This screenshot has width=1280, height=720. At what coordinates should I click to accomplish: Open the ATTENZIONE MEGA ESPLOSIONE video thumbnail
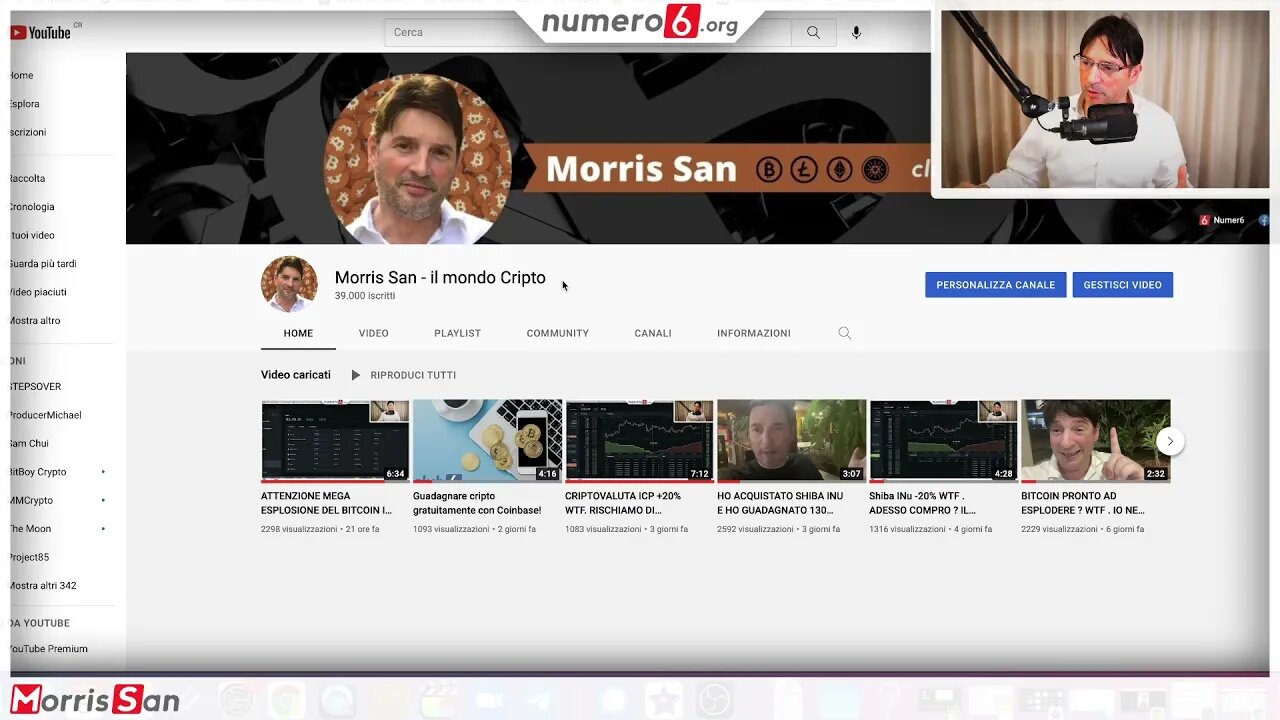pyautogui.click(x=335, y=441)
